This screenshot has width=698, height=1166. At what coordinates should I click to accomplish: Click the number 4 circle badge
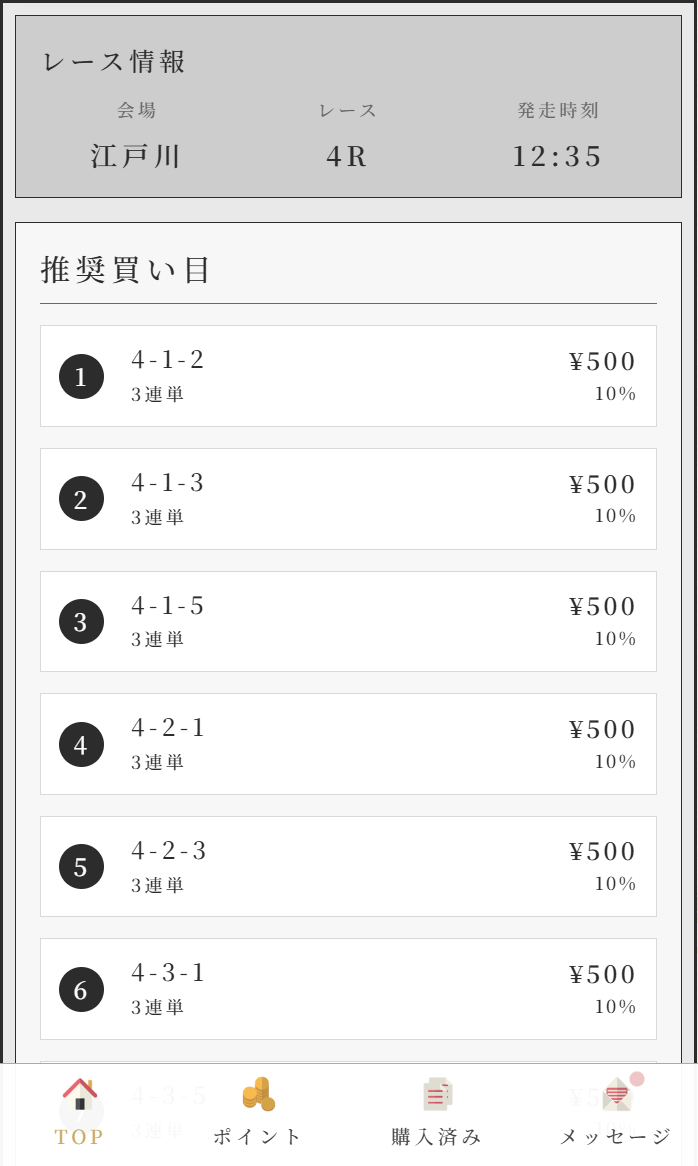pos(81,745)
